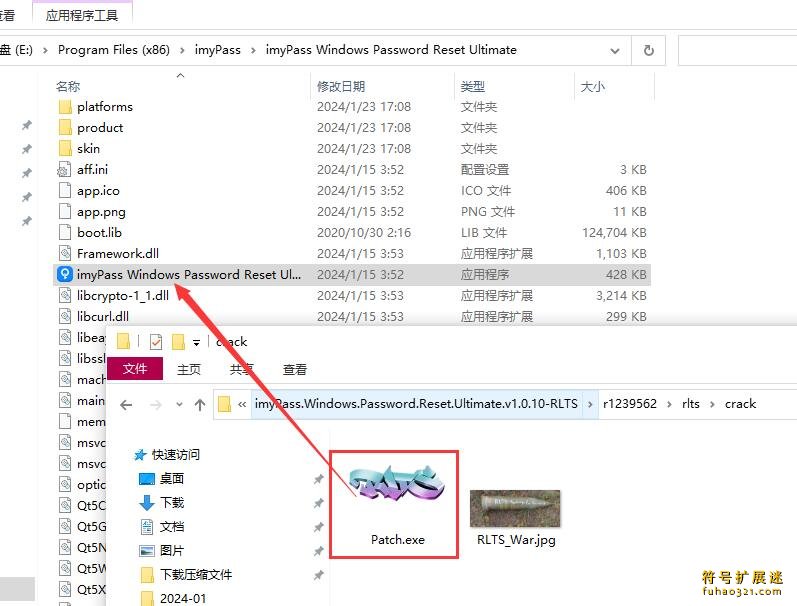This screenshot has width=797, height=606.
Task: Navigate to rlts breadcrumb in crack window
Action: coord(691,404)
